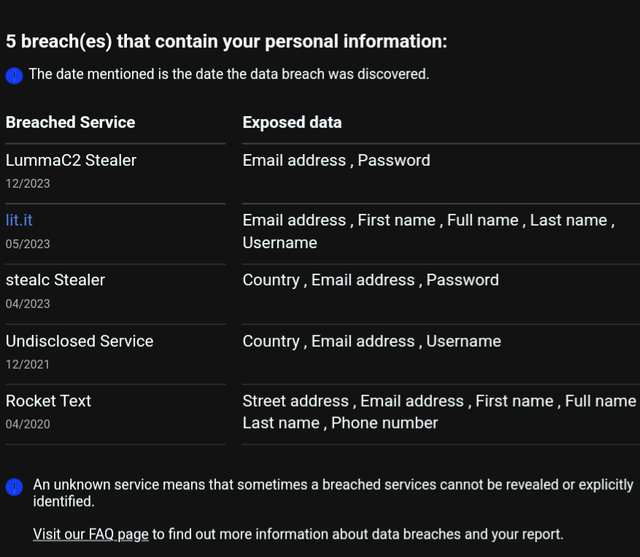640x557 pixels.
Task: Select the stealc Stealer entry
Action: click(55, 280)
